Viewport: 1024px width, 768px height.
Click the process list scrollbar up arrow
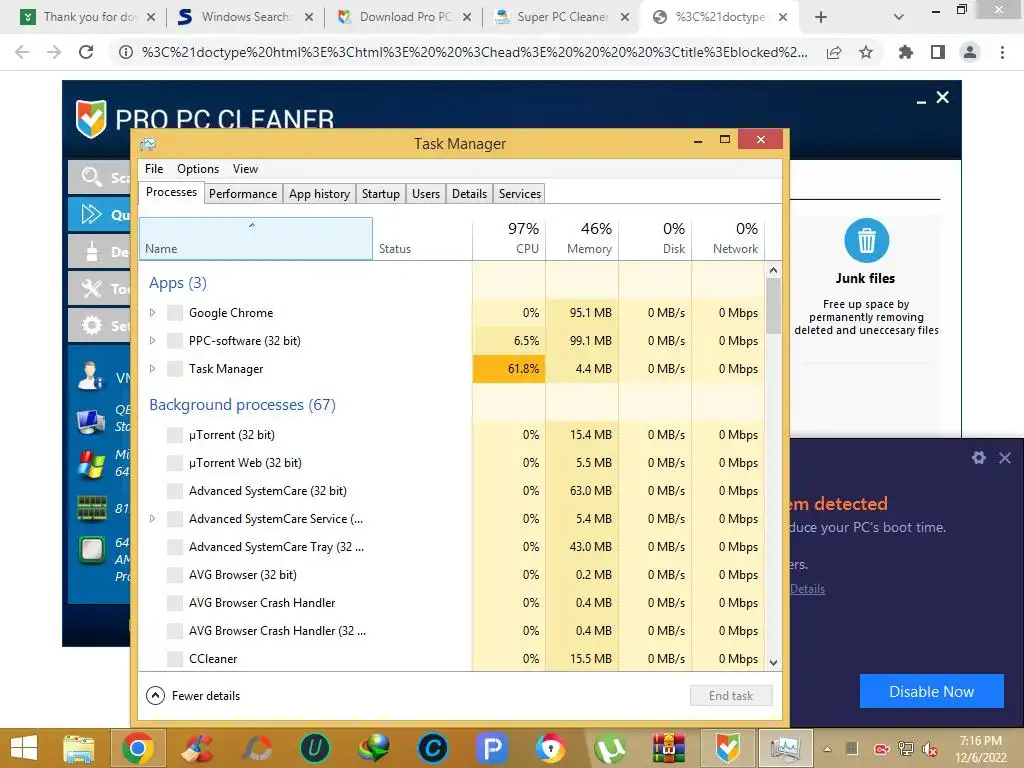click(x=773, y=270)
